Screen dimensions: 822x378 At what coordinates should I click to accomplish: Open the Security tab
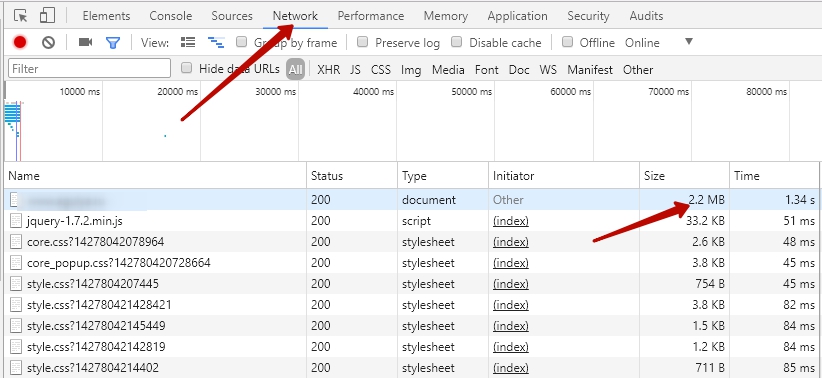[588, 16]
